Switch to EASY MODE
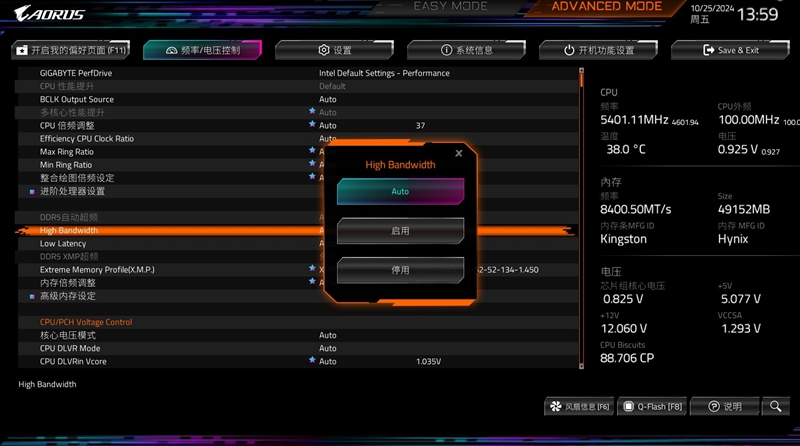800x446 pixels. click(x=450, y=7)
